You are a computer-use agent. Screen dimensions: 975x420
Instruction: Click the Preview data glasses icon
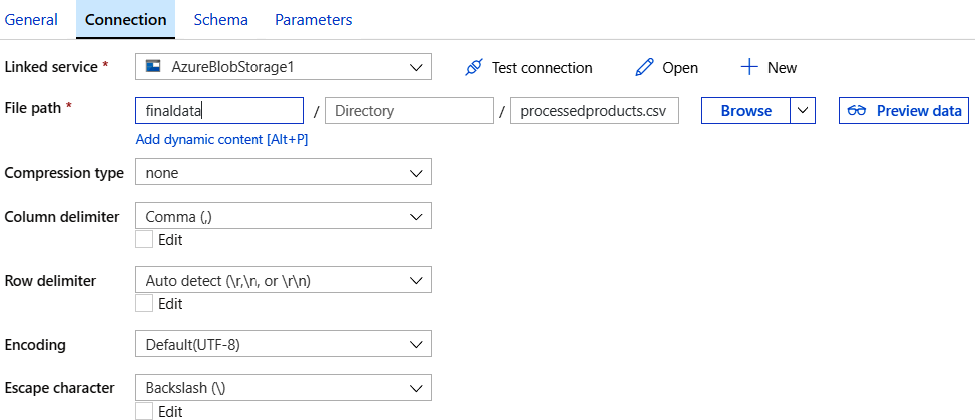(857, 110)
